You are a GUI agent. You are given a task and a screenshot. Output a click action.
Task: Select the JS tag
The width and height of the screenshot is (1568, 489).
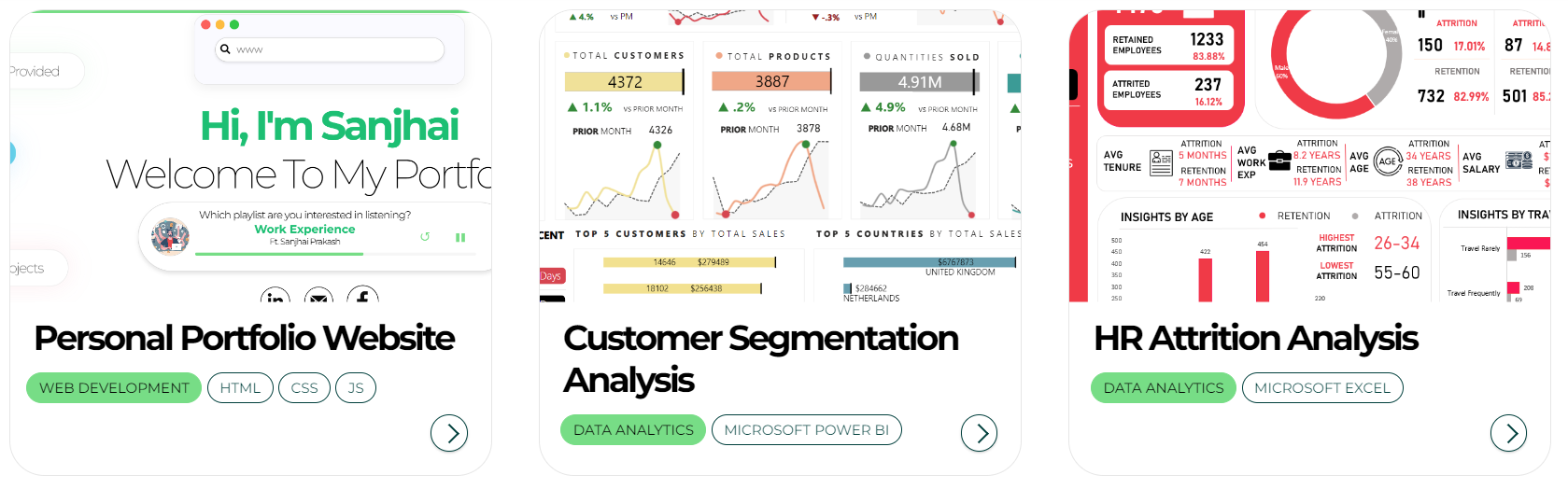tap(356, 388)
